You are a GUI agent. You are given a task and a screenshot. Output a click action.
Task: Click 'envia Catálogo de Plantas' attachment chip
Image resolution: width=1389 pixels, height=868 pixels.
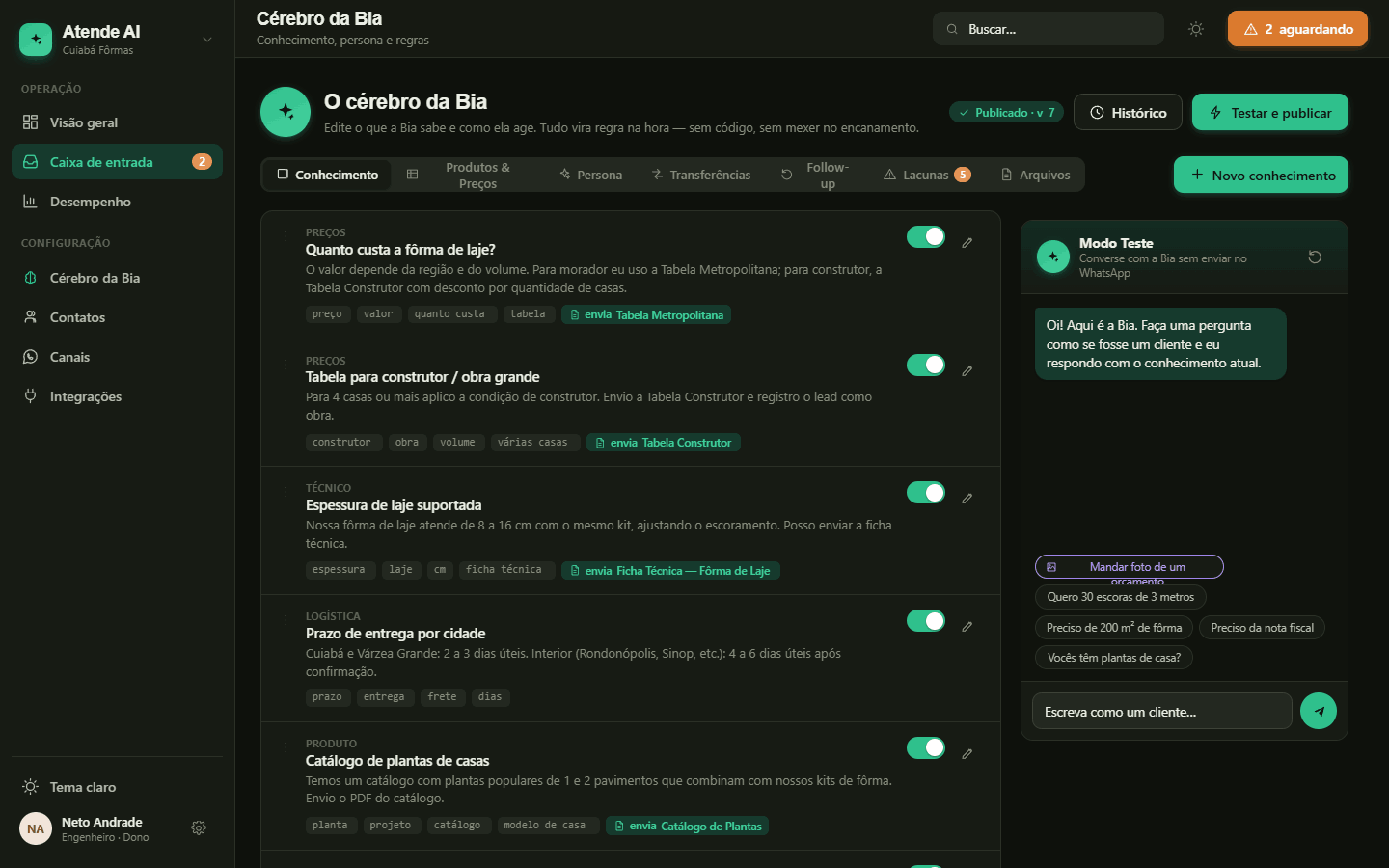pyautogui.click(x=687, y=827)
